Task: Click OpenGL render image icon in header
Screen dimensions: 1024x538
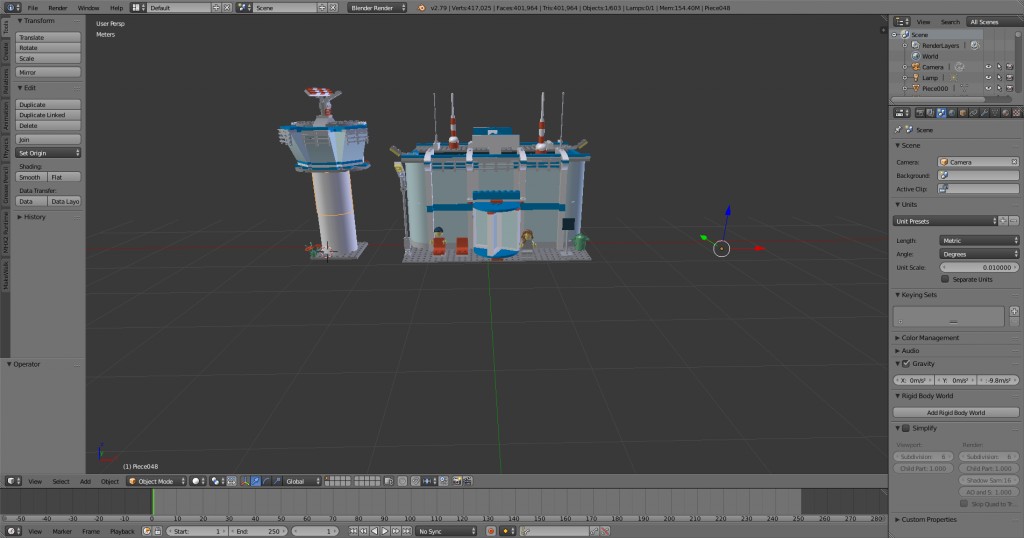Action: click(x=456, y=481)
